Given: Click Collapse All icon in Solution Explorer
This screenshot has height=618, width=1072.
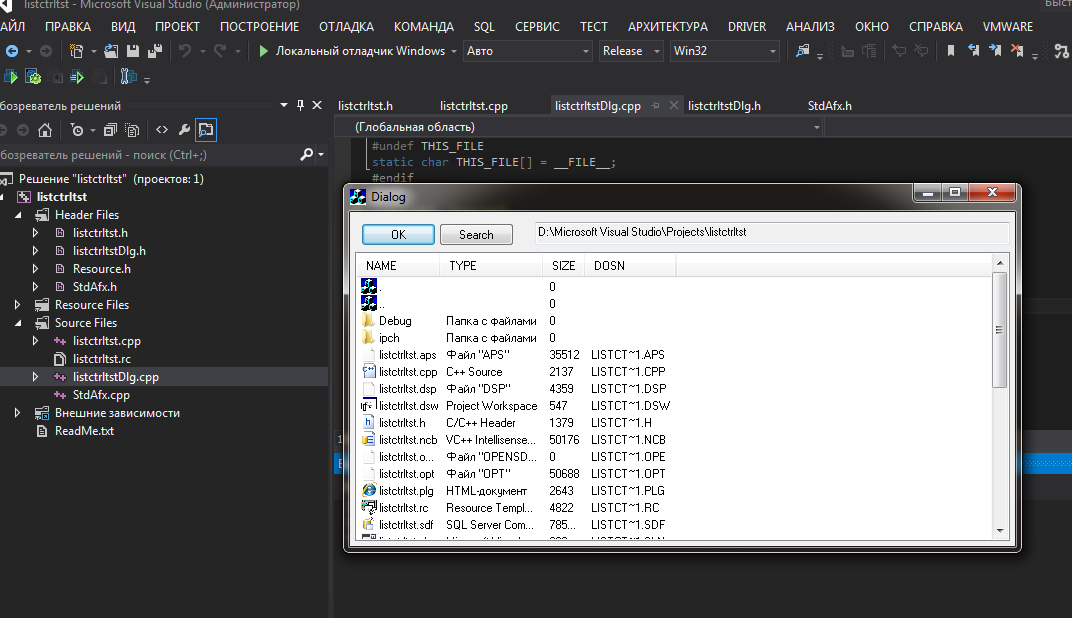Looking at the screenshot, I should tap(110, 130).
